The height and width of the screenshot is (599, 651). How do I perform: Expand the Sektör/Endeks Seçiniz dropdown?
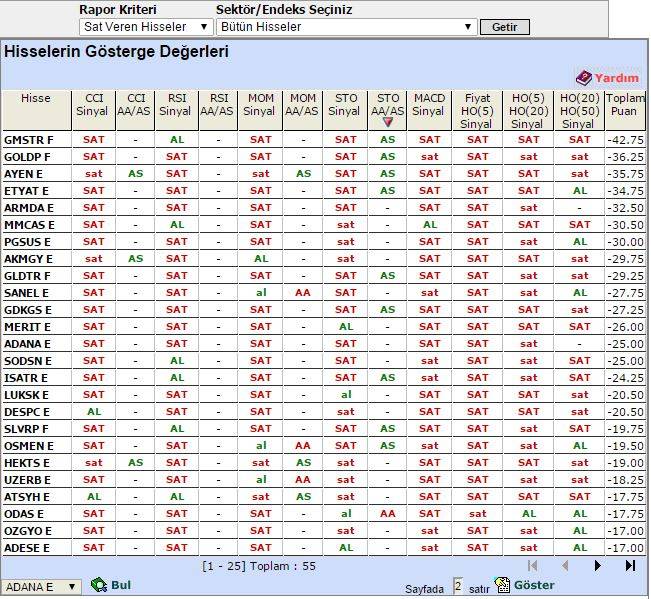(x=346, y=27)
